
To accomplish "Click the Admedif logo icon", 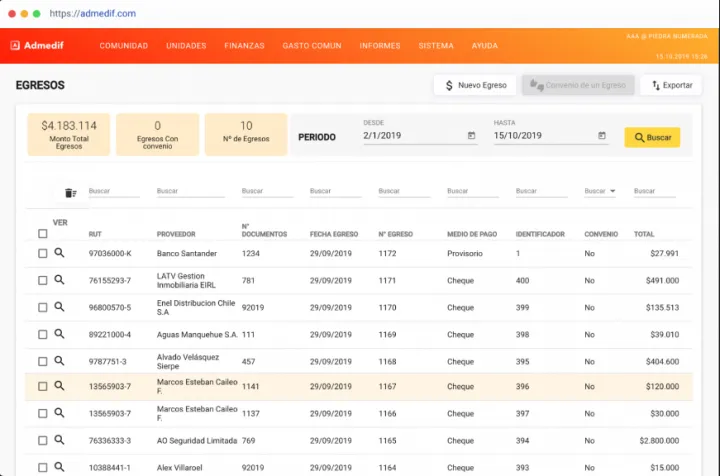I will [15, 45].
